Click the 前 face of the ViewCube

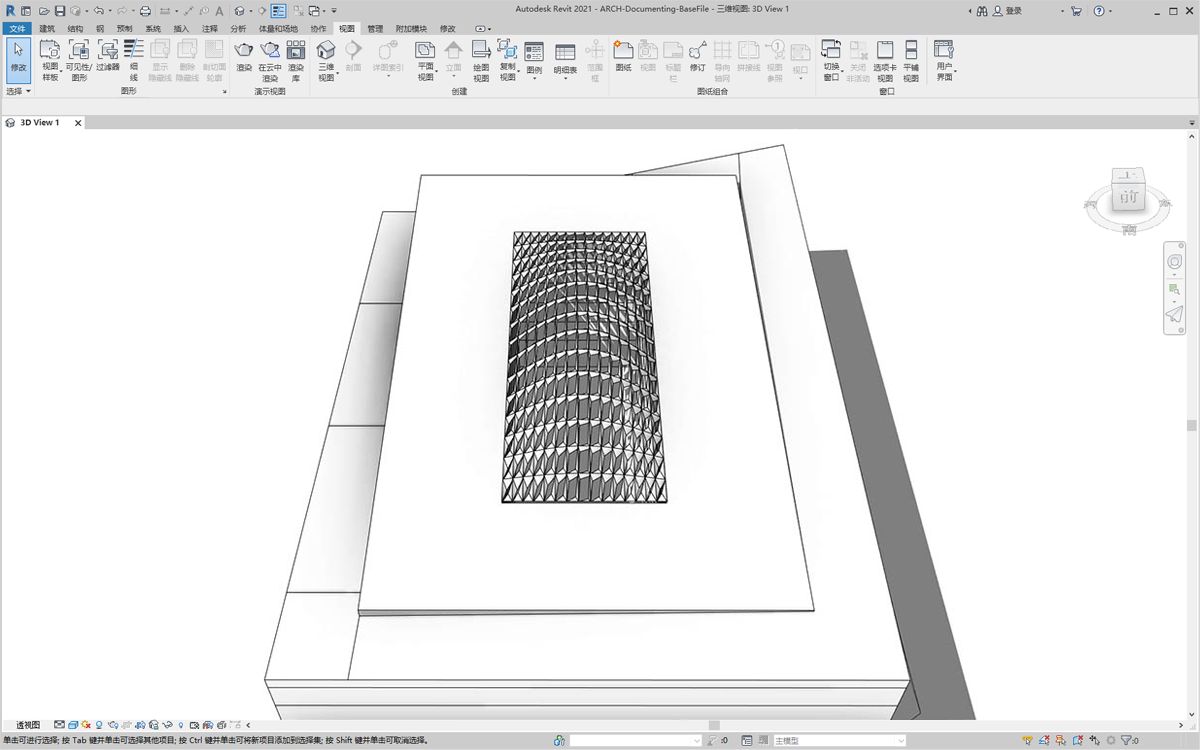click(1129, 198)
